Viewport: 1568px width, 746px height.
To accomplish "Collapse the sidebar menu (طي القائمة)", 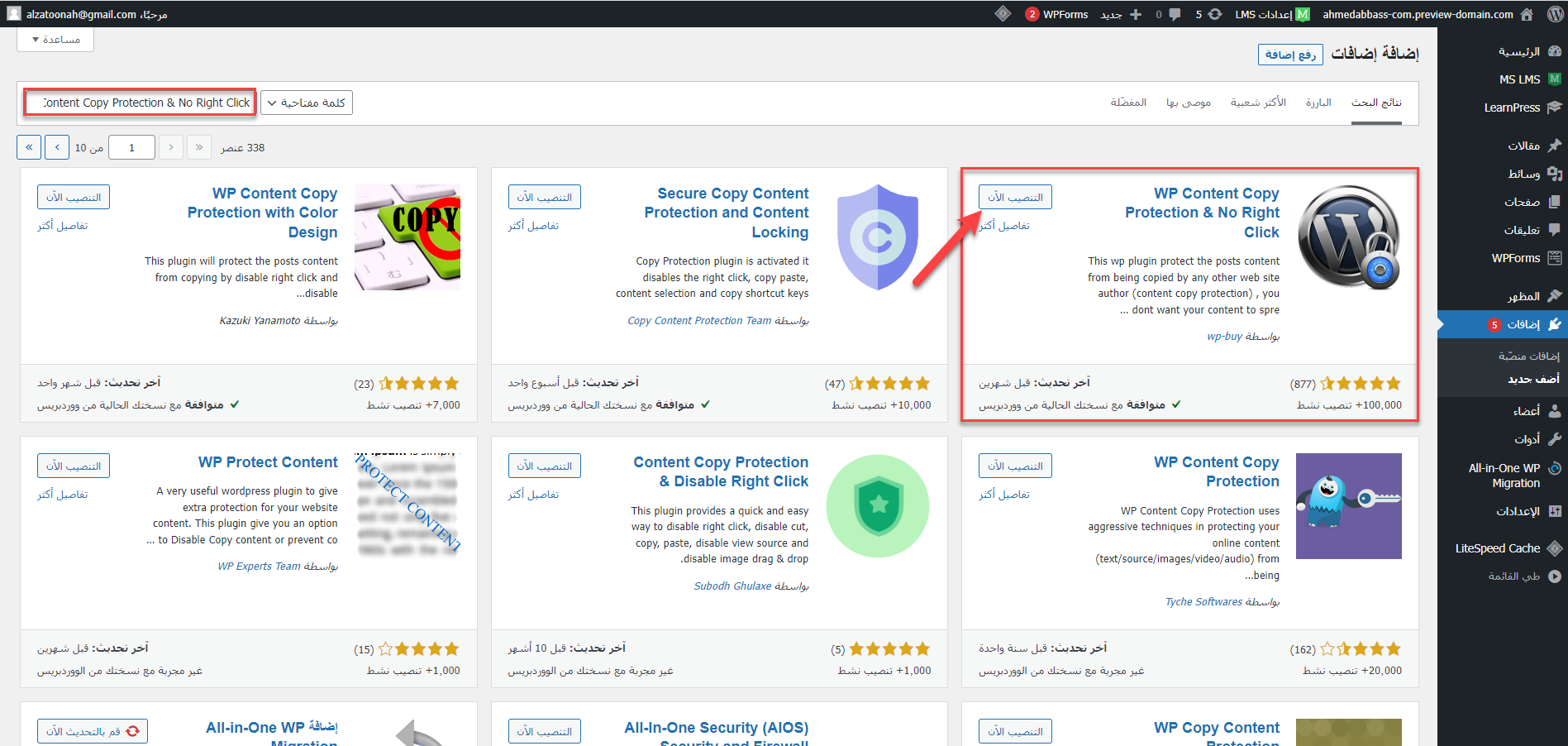I will 1514,576.
